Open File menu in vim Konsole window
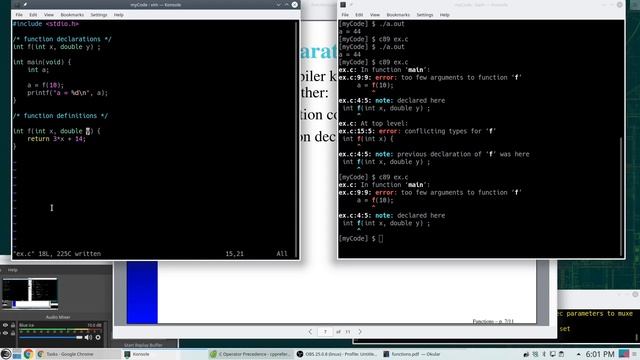 (19, 15)
